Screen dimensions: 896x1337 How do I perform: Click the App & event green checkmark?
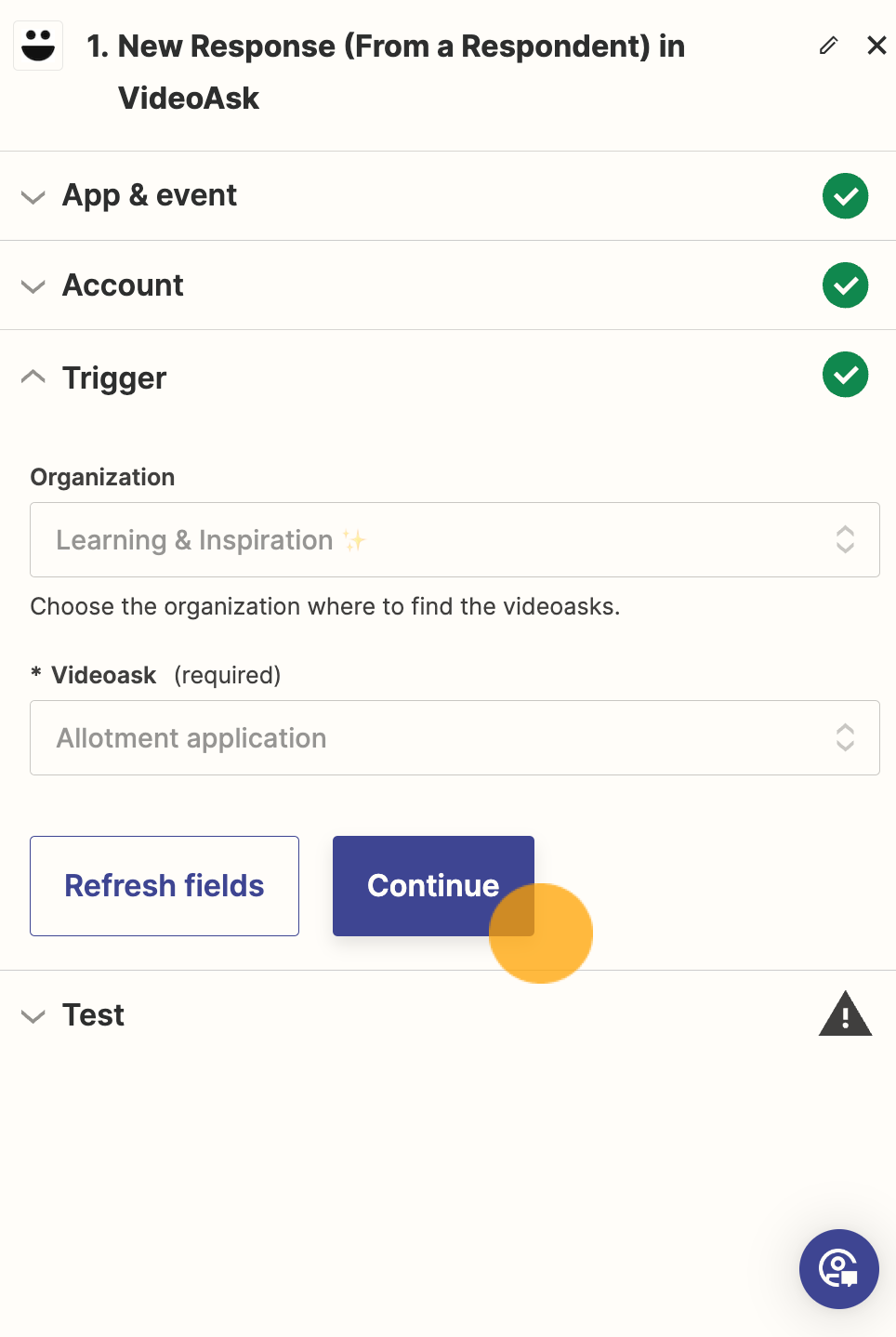845,196
